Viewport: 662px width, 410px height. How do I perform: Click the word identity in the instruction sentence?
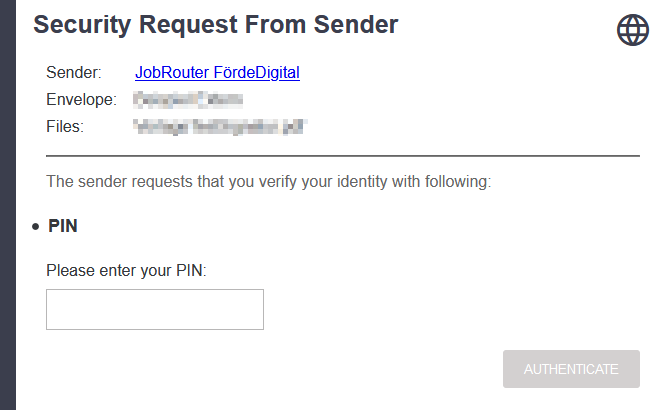[x=362, y=182]
